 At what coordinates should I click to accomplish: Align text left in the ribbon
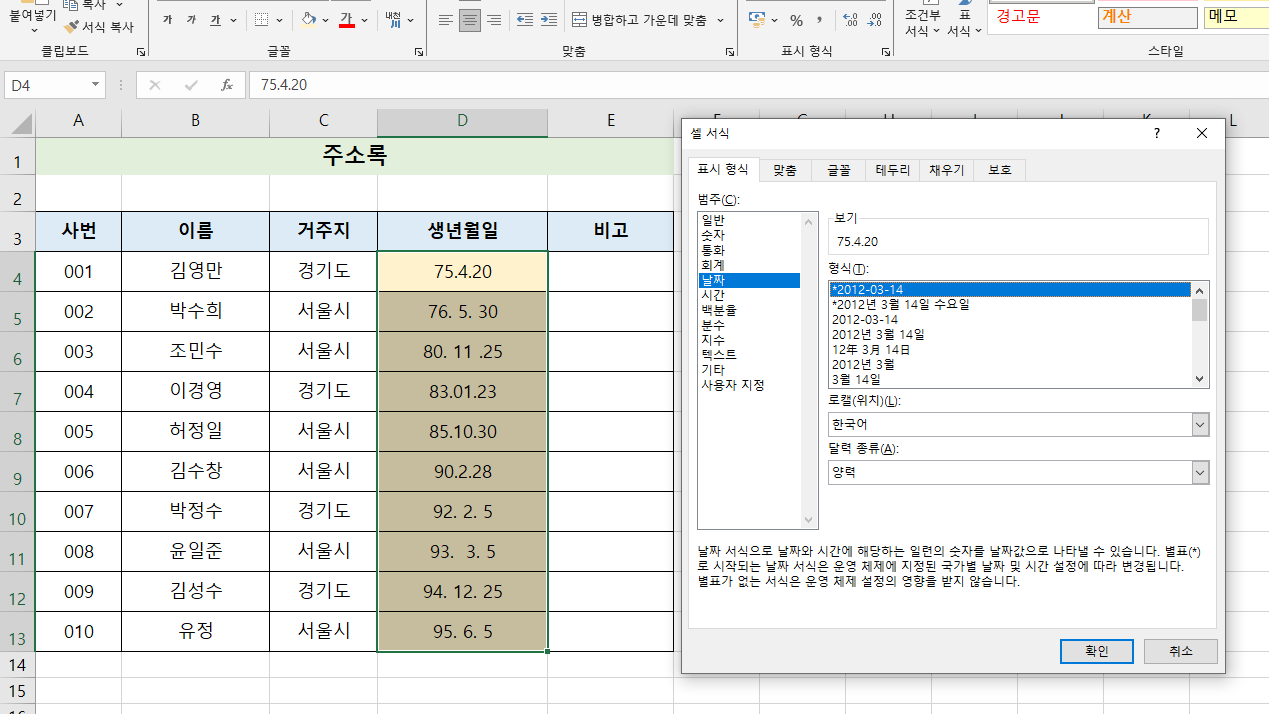[446, 20]
